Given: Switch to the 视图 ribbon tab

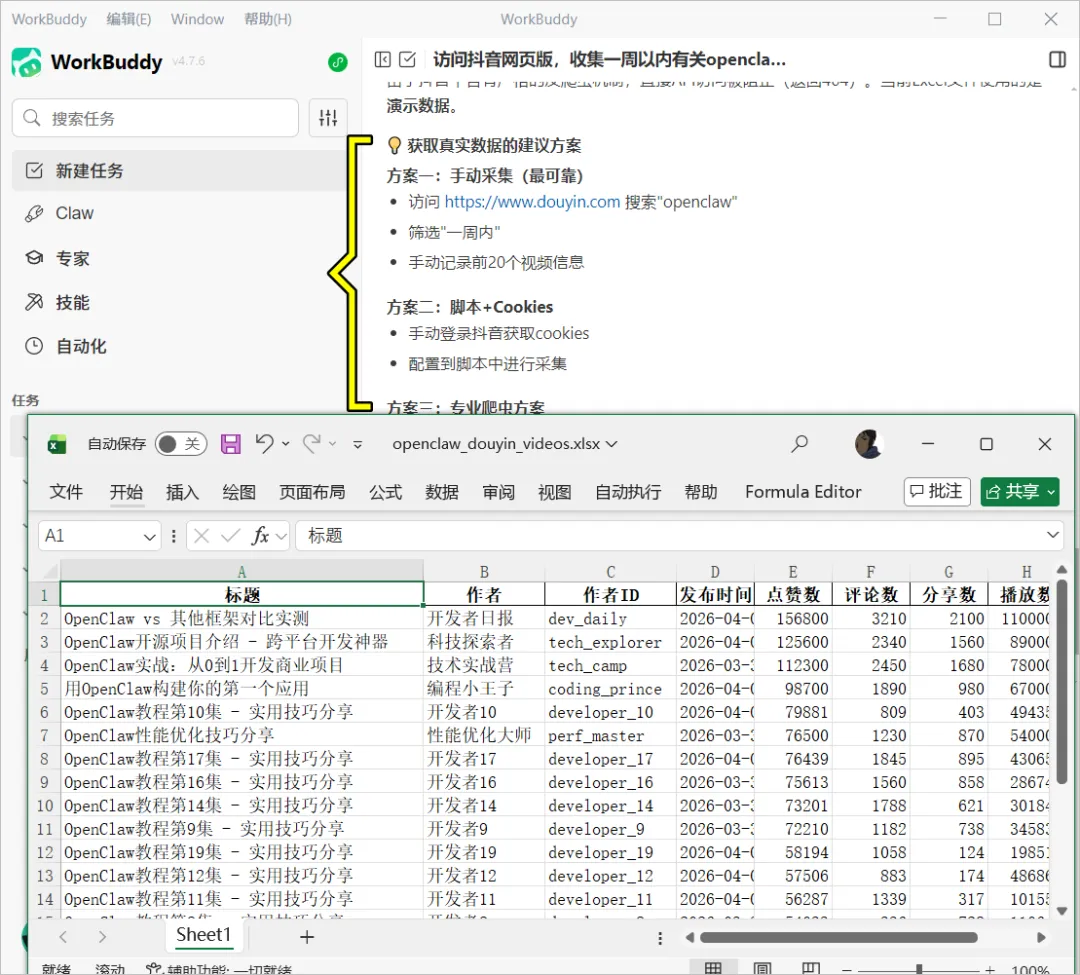Looking at the screenshot, I should pos(554,492).
